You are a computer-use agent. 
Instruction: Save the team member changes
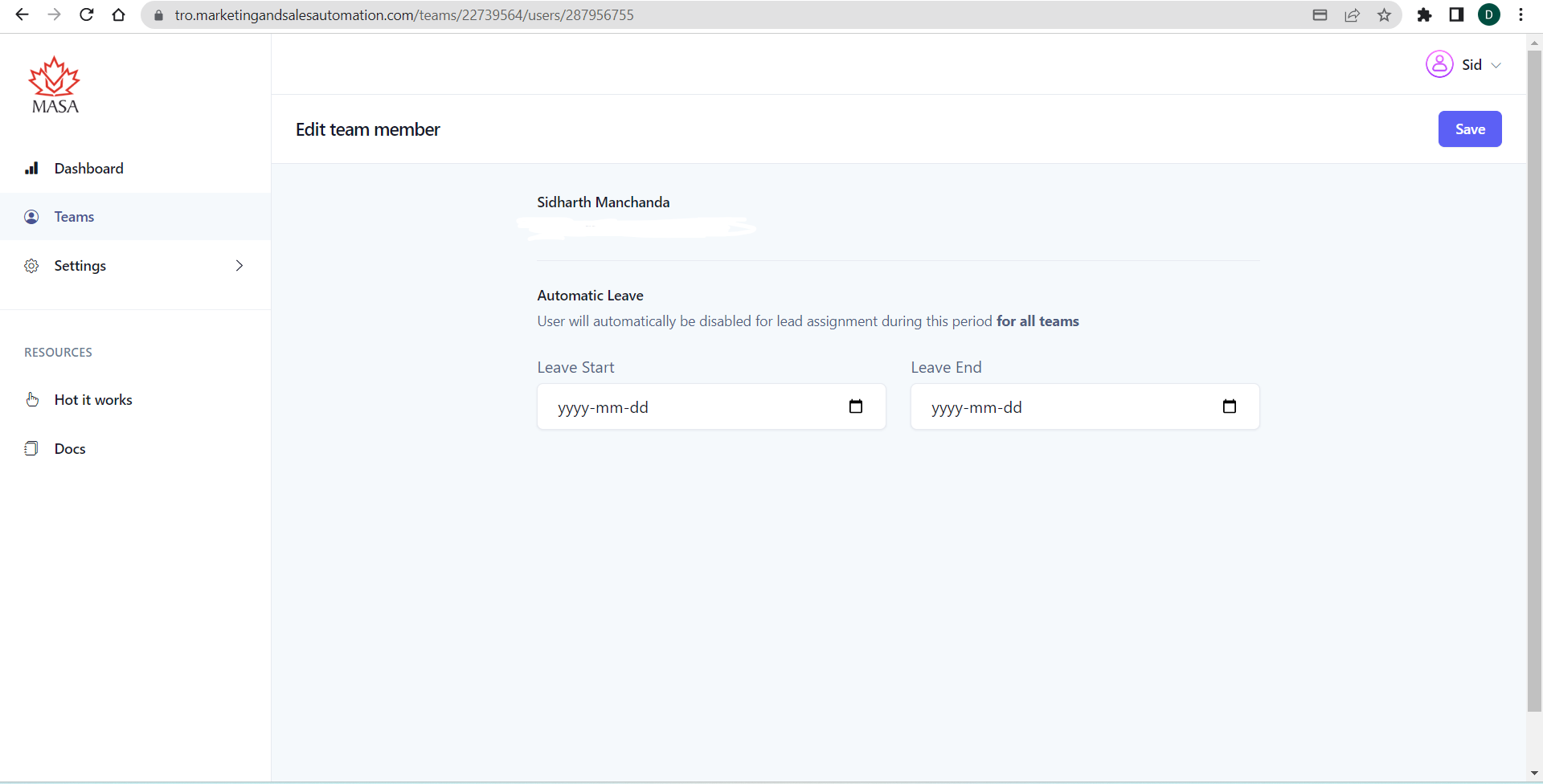[1469, 129]
